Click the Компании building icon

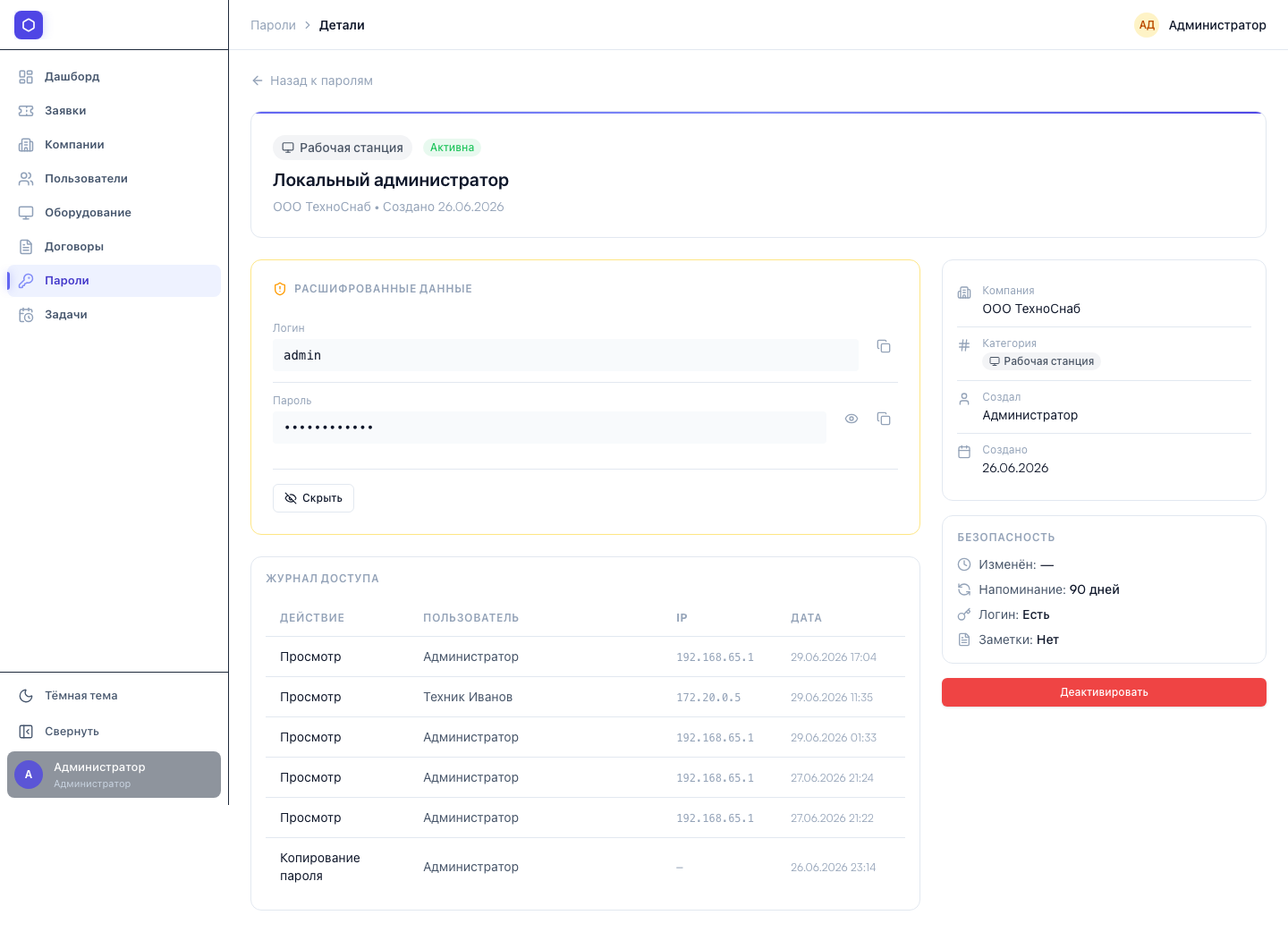point(26,145)
